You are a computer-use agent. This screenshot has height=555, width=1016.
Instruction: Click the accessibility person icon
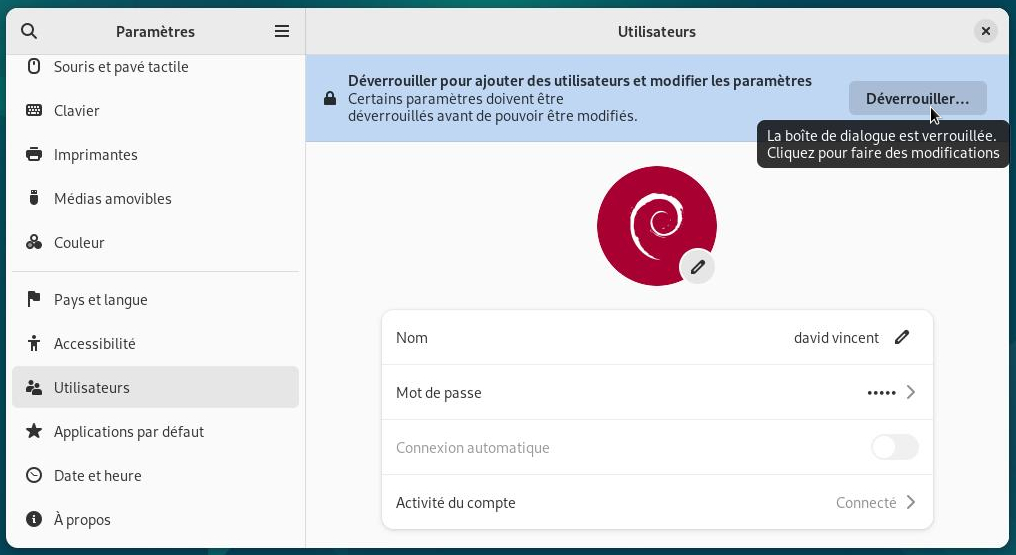(34, 343)
